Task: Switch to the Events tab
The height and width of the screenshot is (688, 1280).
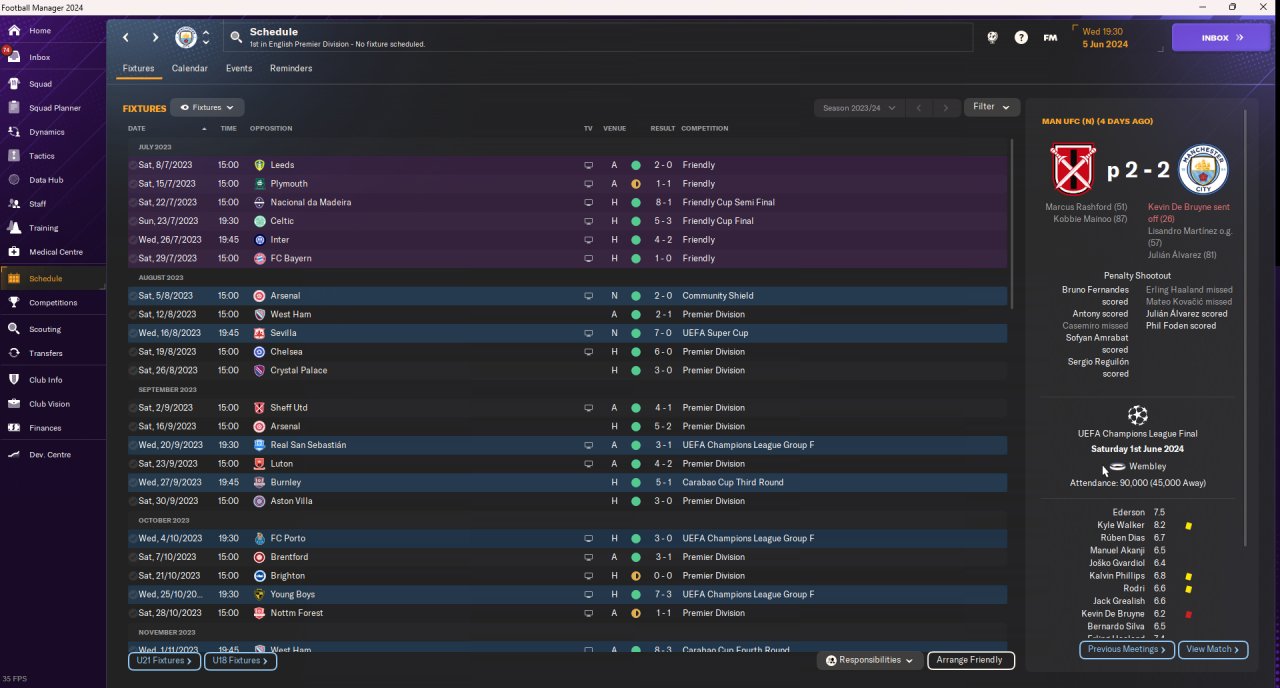Action: pos(239,69)
